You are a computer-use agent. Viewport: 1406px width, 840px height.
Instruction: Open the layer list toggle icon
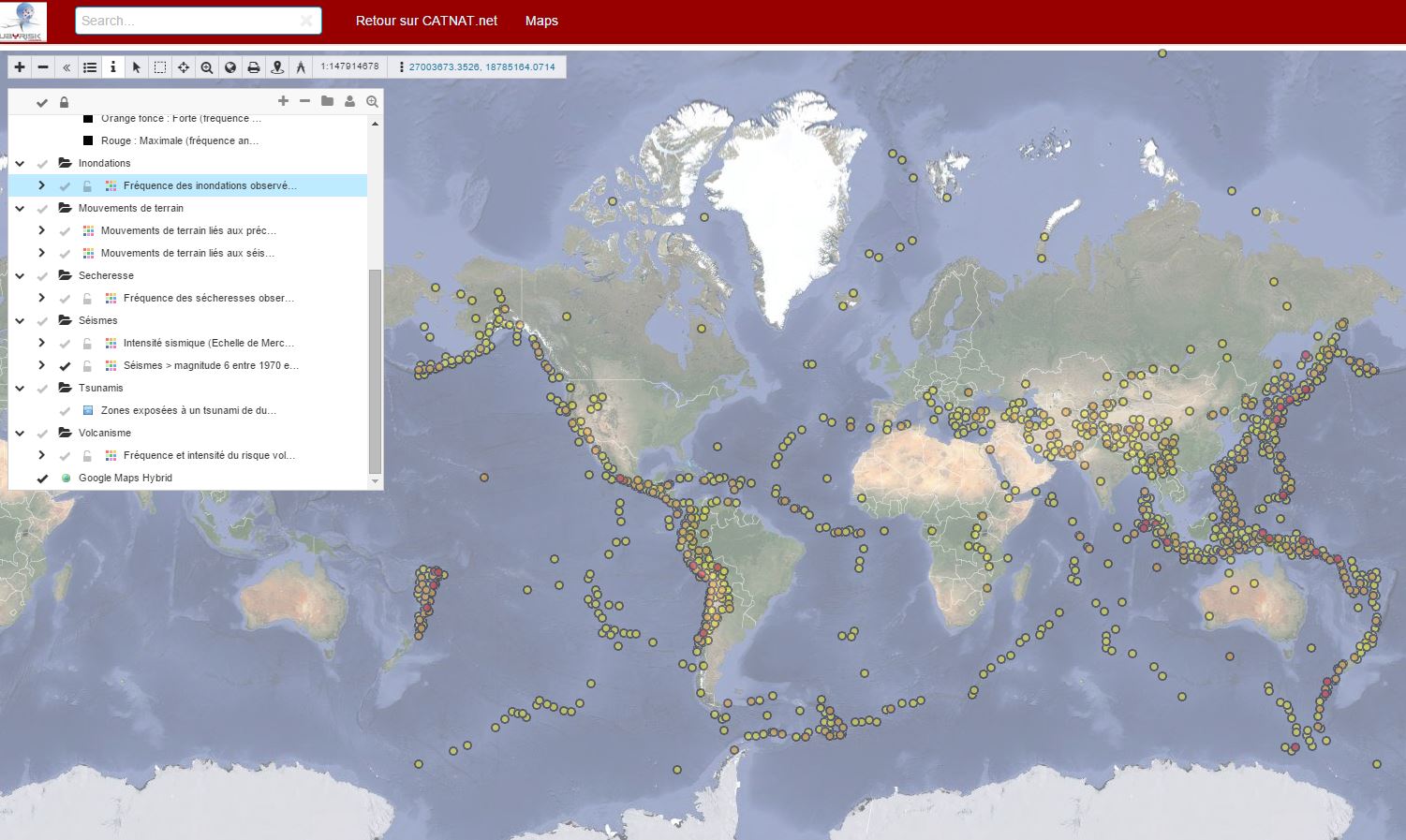coord(90,67)
